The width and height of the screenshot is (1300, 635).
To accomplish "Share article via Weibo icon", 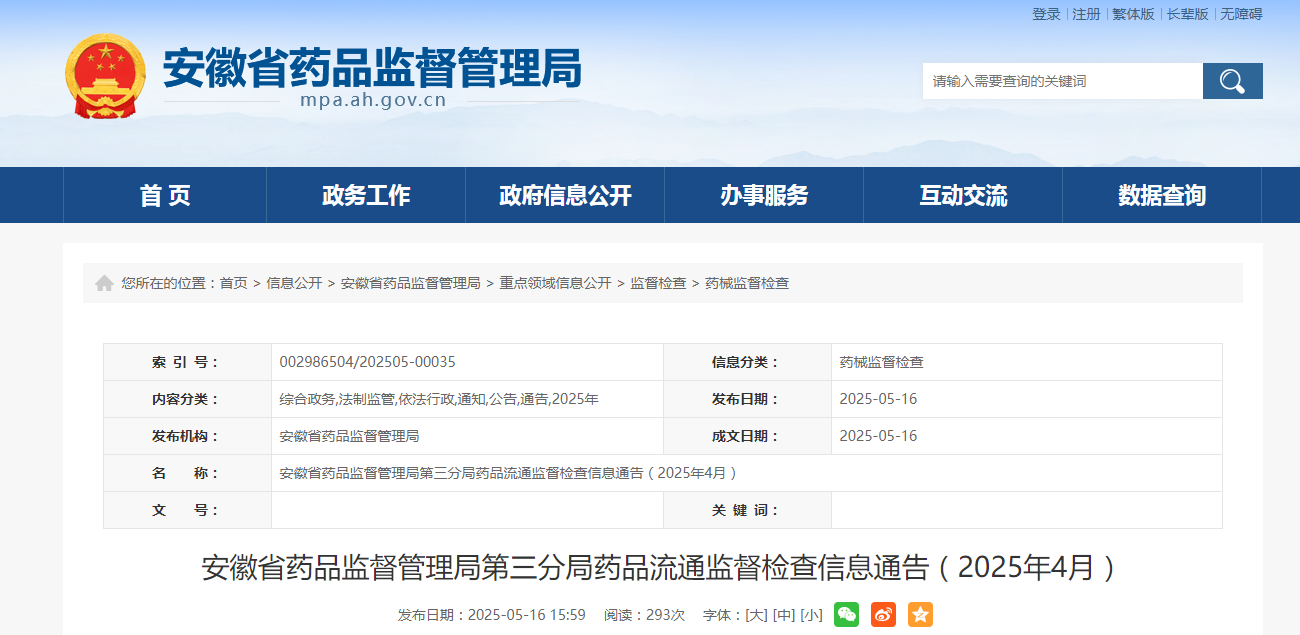I will tap(883, 615).
